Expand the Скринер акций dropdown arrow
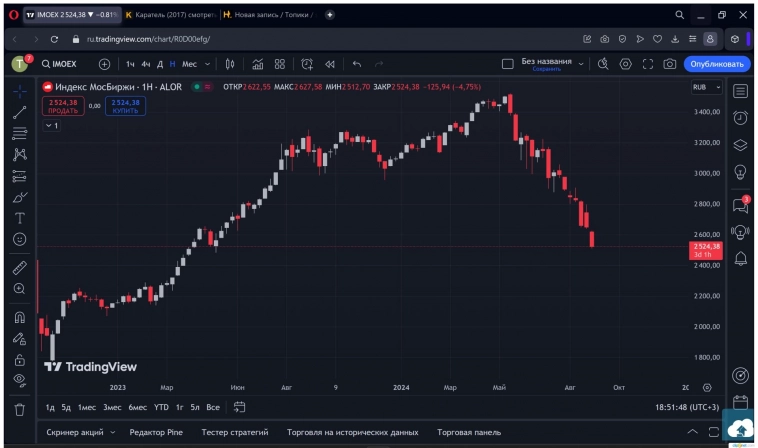Viewport: 758px width, 448px height. (113, 432)
